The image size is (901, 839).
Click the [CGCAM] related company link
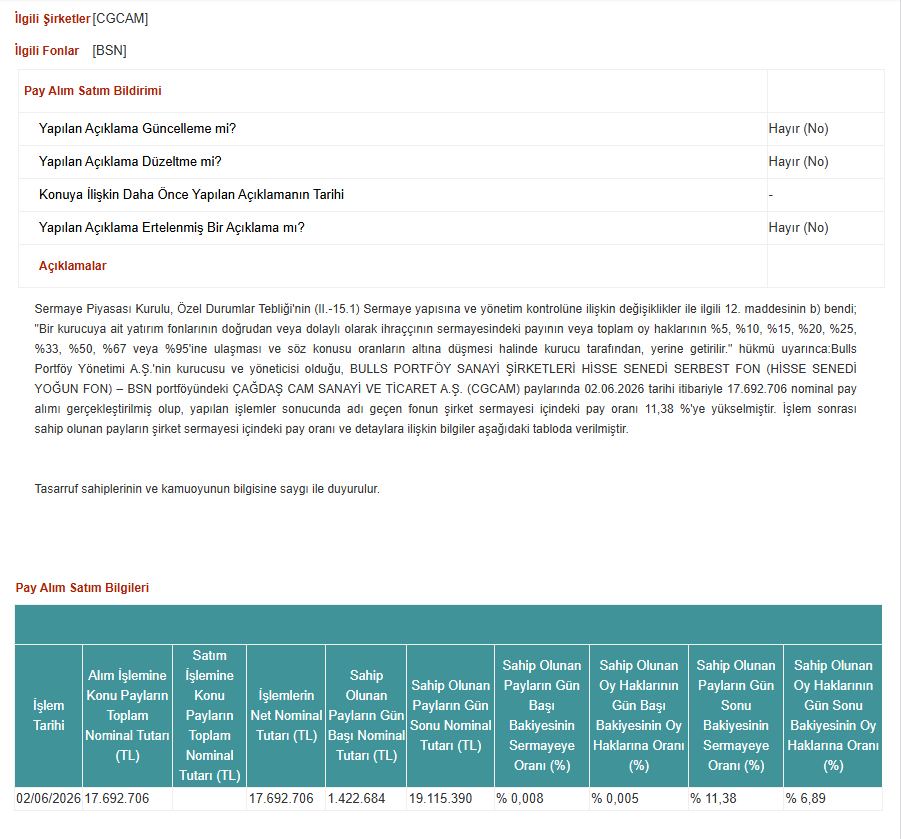tap(120, 18)
